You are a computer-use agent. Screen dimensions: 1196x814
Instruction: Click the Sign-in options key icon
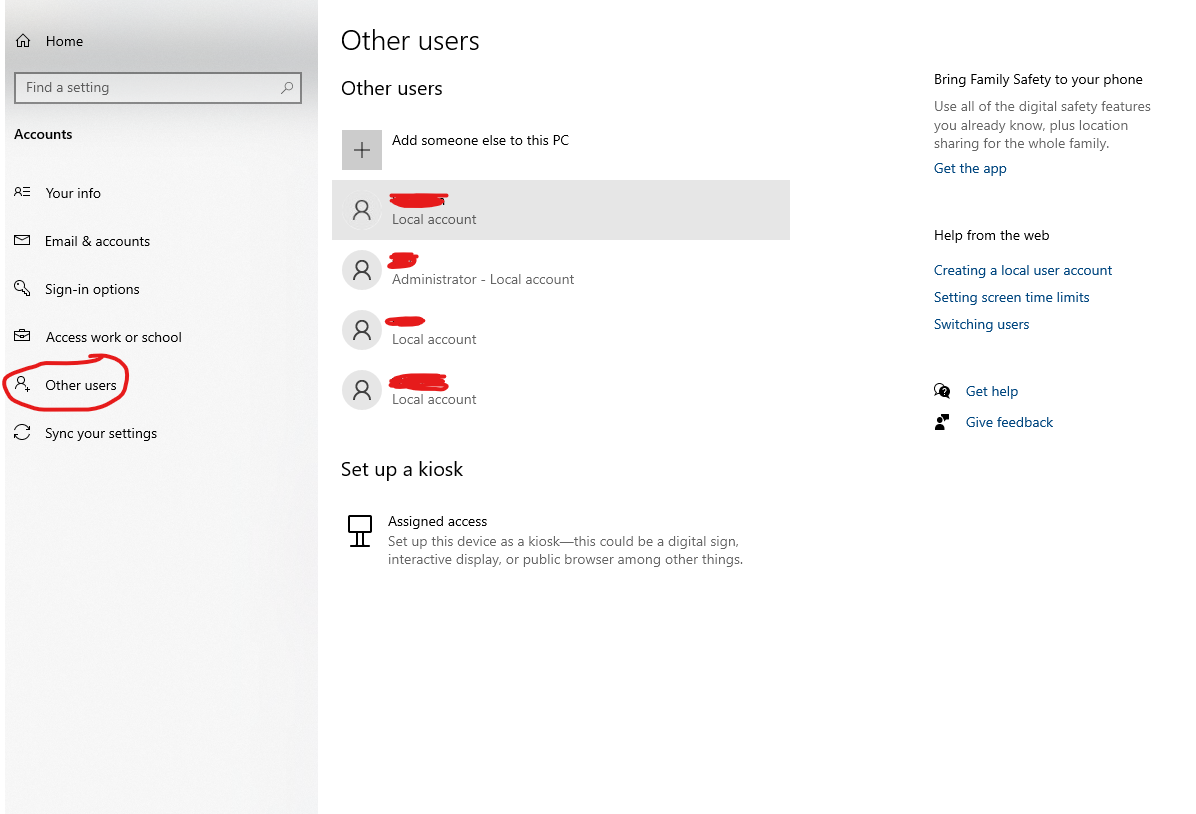[22, 288]
